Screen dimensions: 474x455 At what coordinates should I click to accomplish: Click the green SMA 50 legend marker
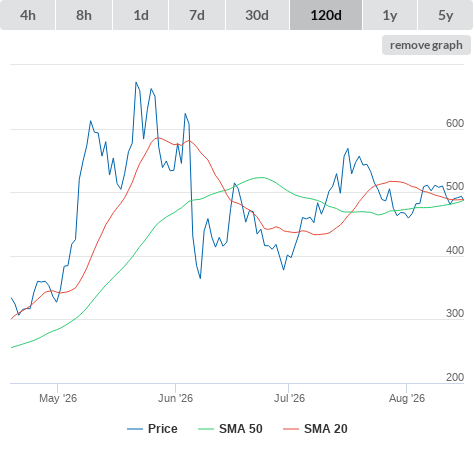(x=206, y=429)
